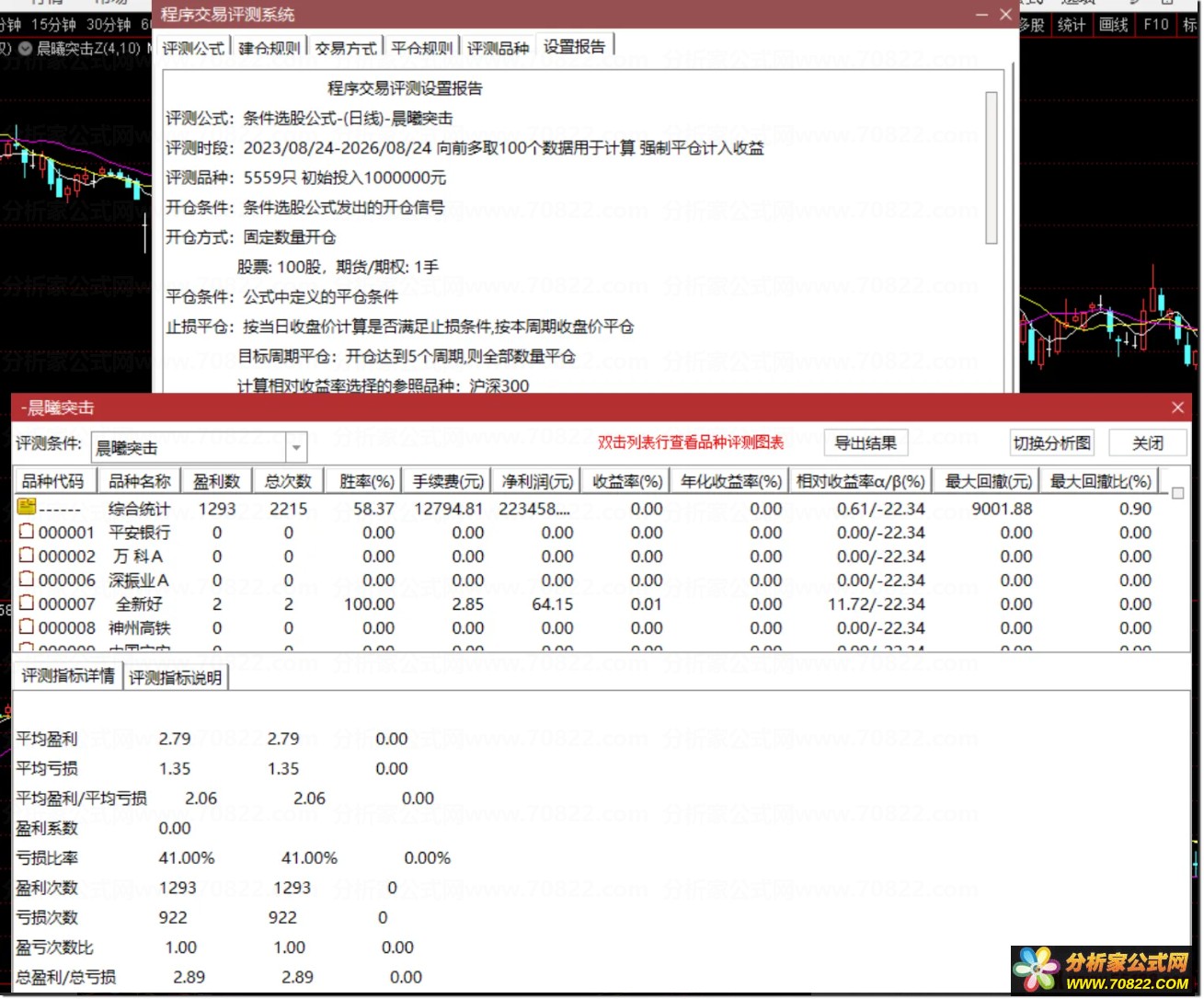This screenshot has height=999, width=1204.
Task: Click F10 in background toolbar
Action: click(1156, 25)
